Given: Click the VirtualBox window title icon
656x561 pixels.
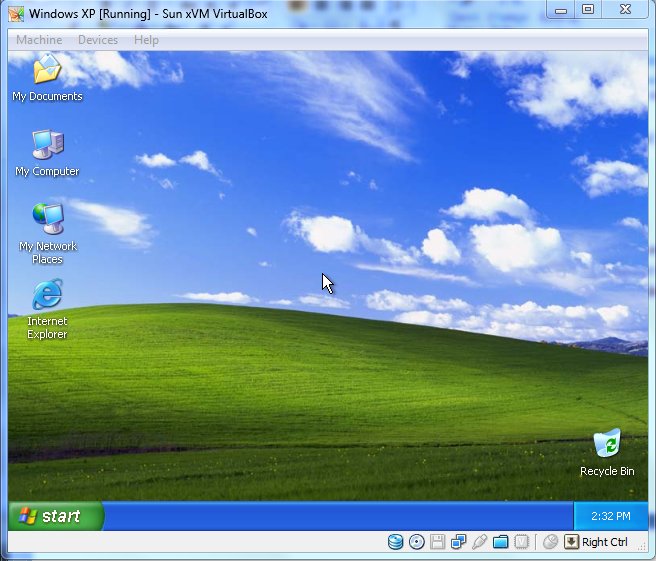Looking at the screenshot, I should tap(16, 14).
